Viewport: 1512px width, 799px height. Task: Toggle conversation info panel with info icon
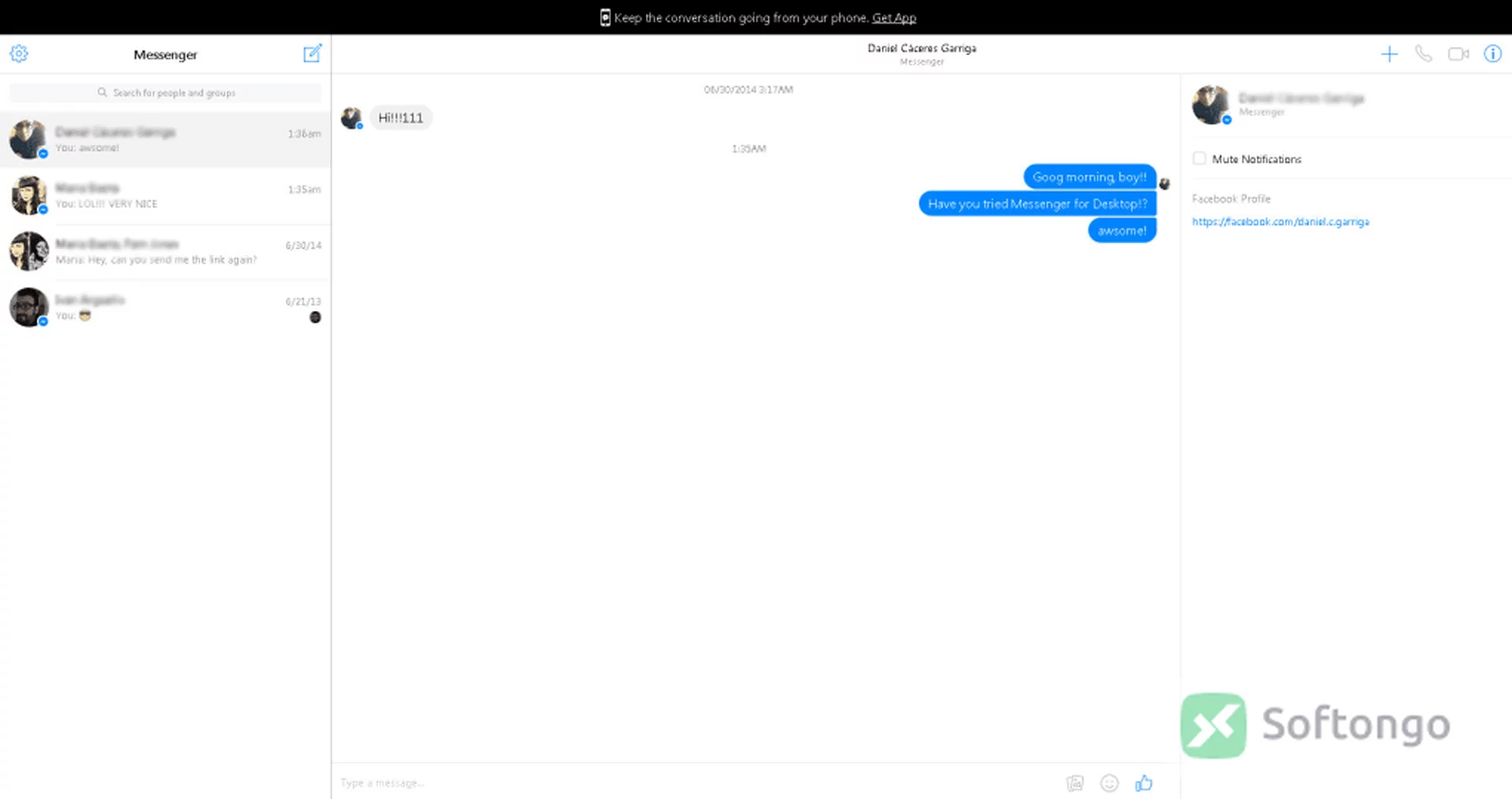tap(1492, 54)
